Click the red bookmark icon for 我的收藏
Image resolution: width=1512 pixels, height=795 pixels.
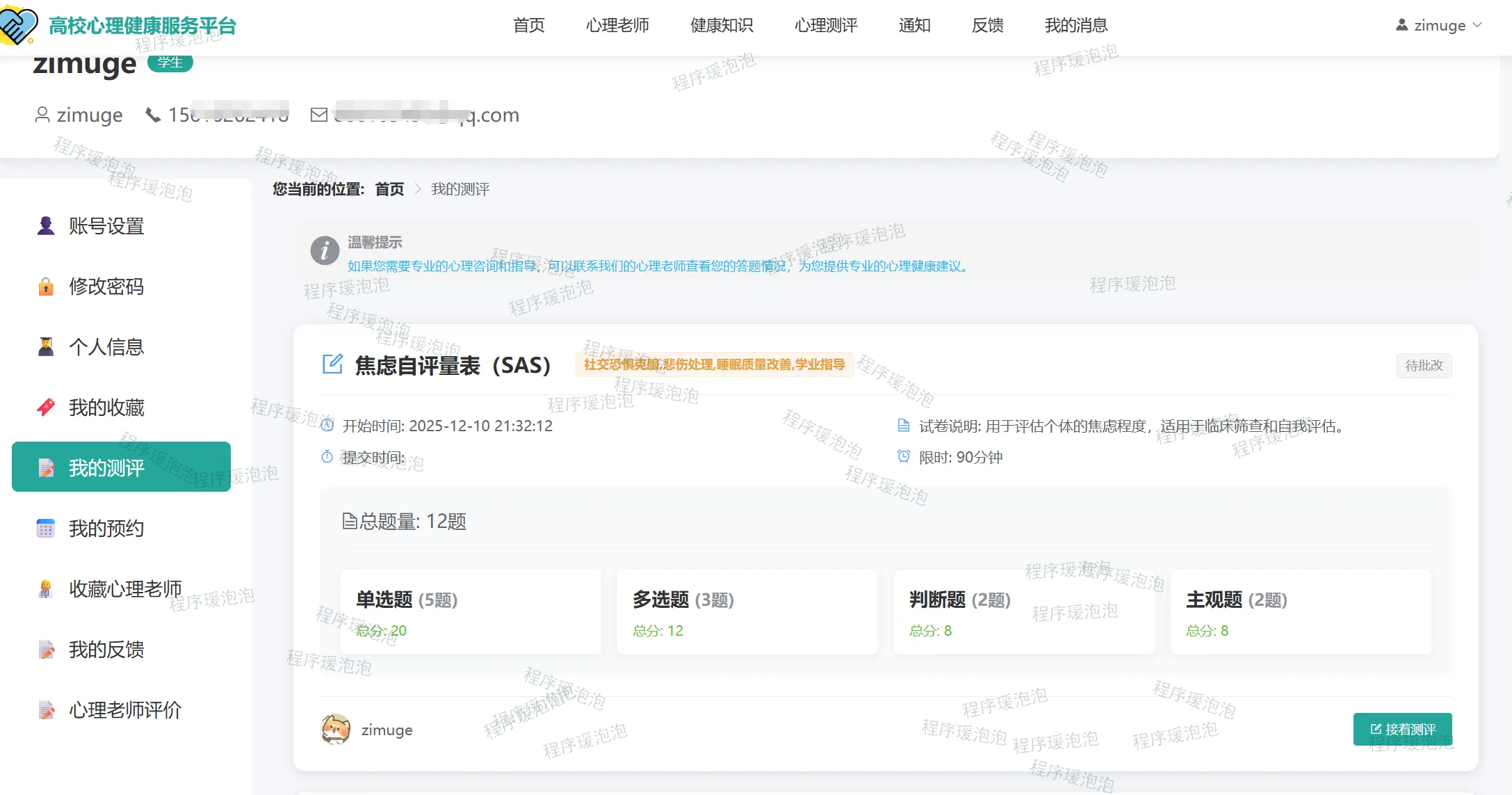click(x=46, y=407)
